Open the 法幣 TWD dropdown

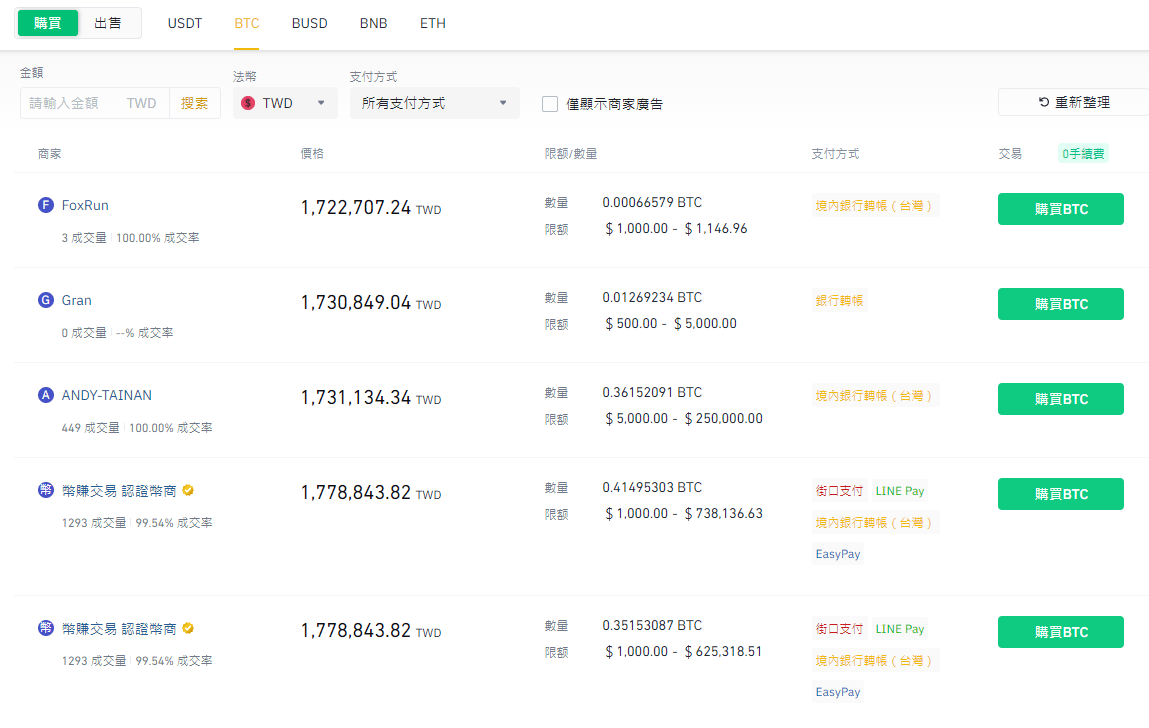tap(285, 101)
